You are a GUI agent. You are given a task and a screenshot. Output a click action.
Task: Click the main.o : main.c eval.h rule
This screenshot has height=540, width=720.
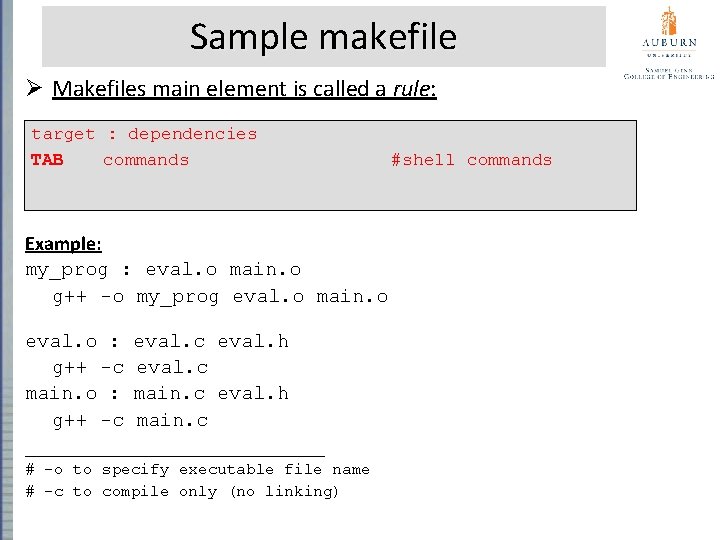[x=157, y=394]
